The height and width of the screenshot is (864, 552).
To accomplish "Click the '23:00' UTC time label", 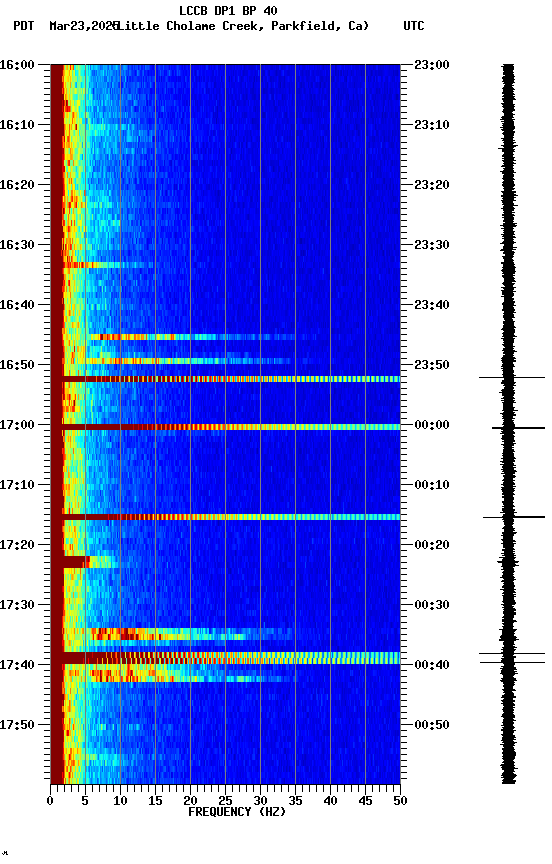I will 432,65.
